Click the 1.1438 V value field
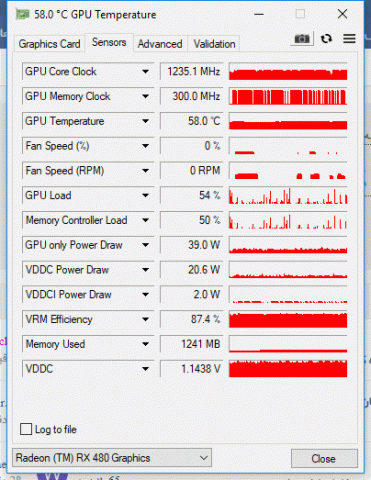 pos(191,369)
